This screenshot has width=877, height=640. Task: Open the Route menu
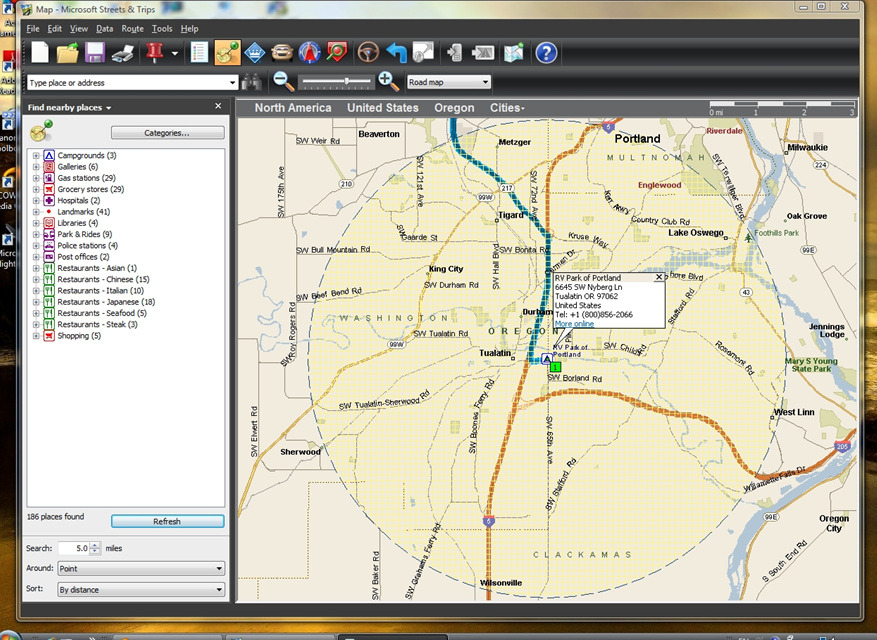tap(132, 29)
